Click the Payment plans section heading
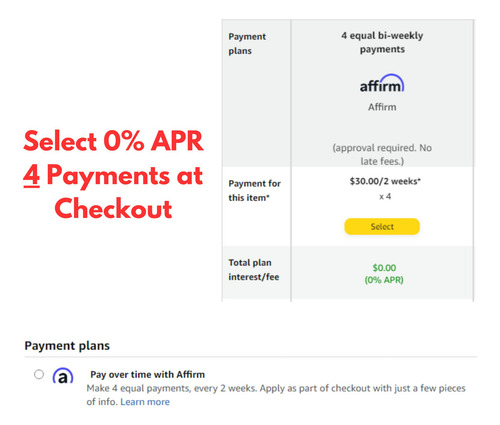 click(67, 346)
